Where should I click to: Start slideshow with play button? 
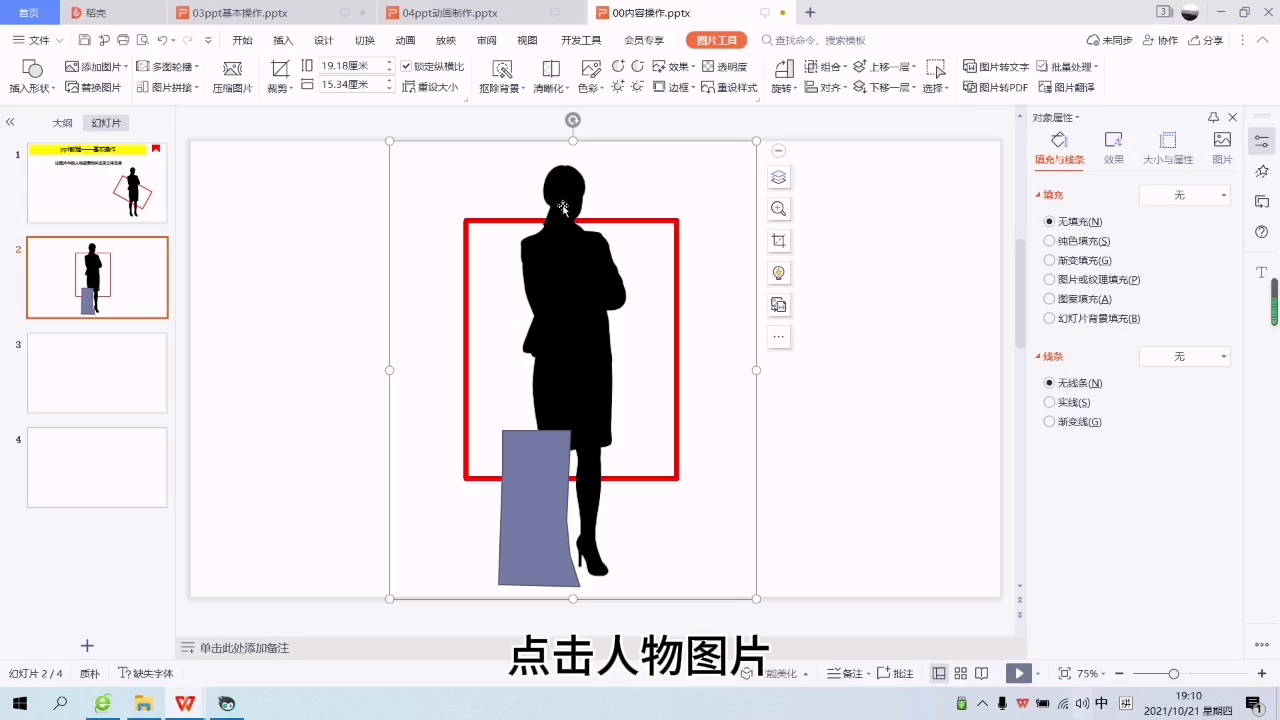pos(1018,673)
